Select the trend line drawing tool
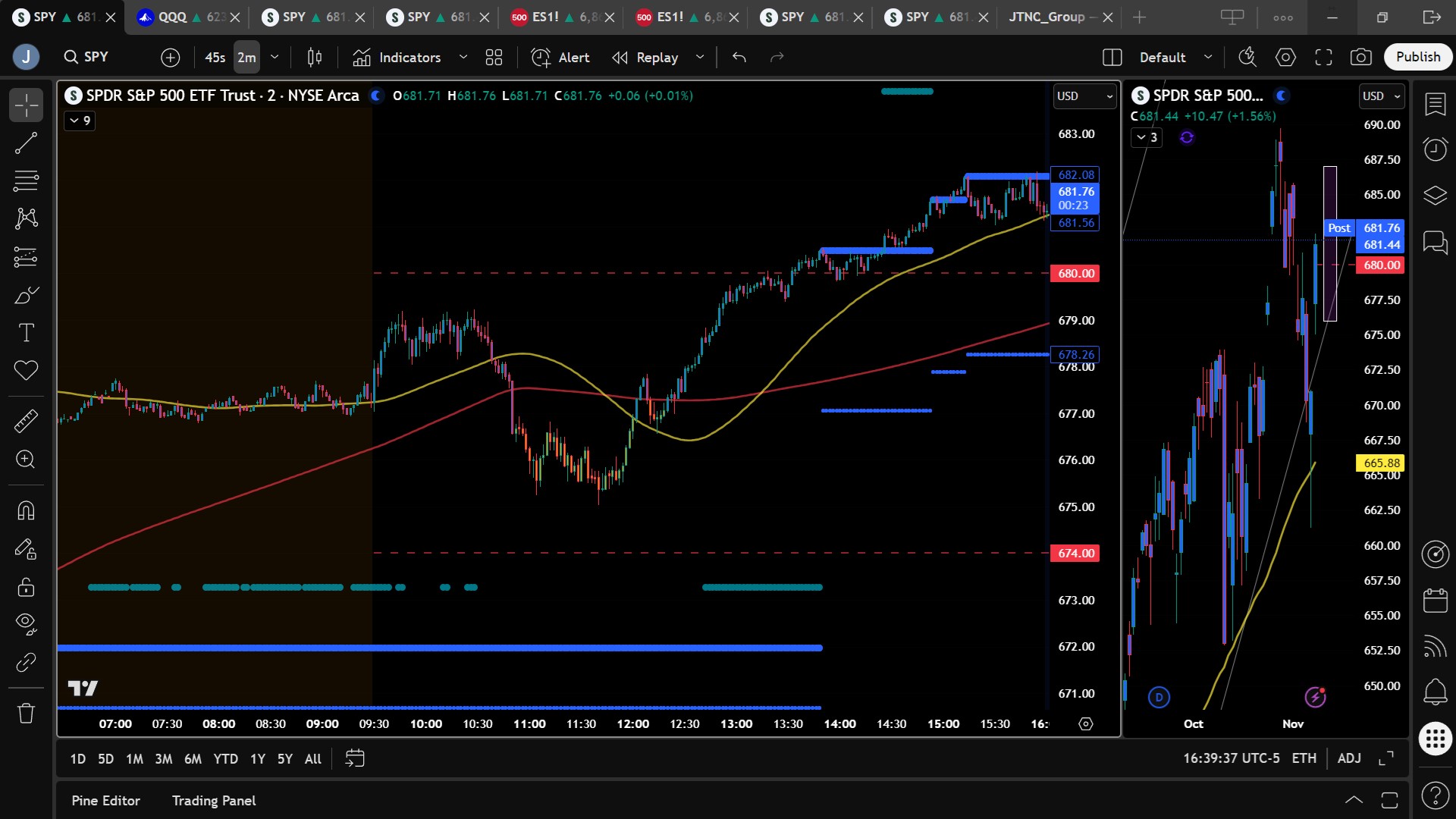This screenshot has height=819, width=1456. click(26, 143)
